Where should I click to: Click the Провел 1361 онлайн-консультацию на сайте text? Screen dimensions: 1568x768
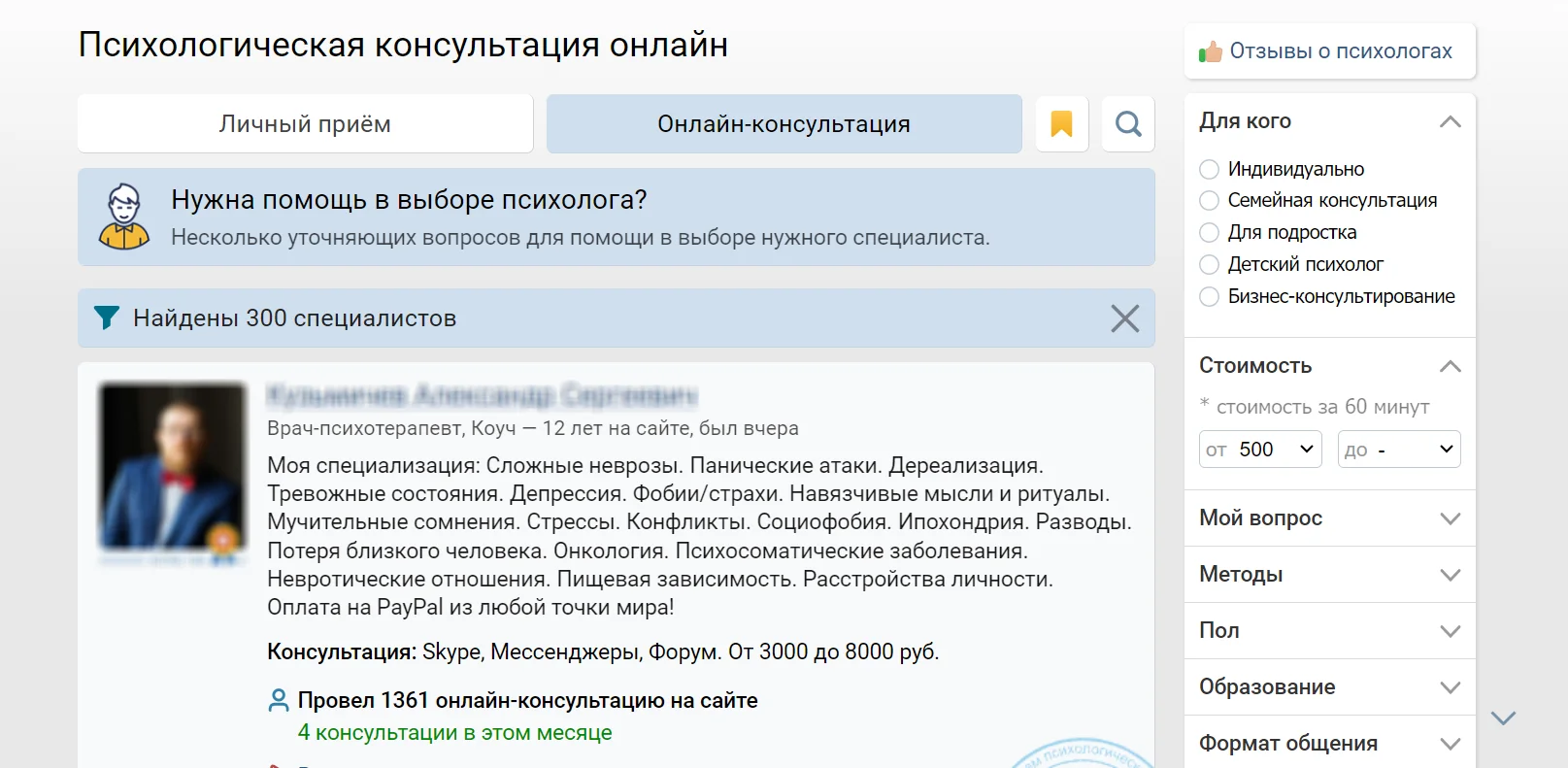pos(528,701)
